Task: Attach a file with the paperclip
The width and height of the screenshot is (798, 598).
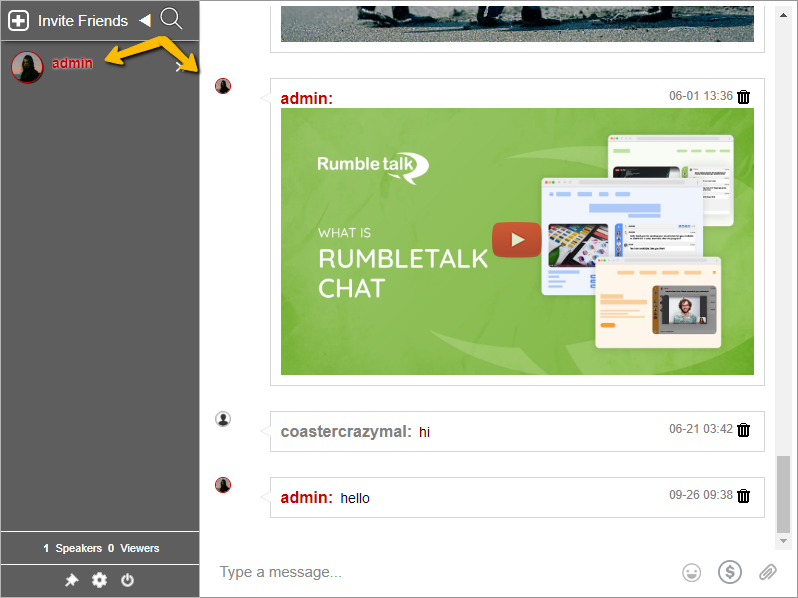Action: click(x=768, y=572)
